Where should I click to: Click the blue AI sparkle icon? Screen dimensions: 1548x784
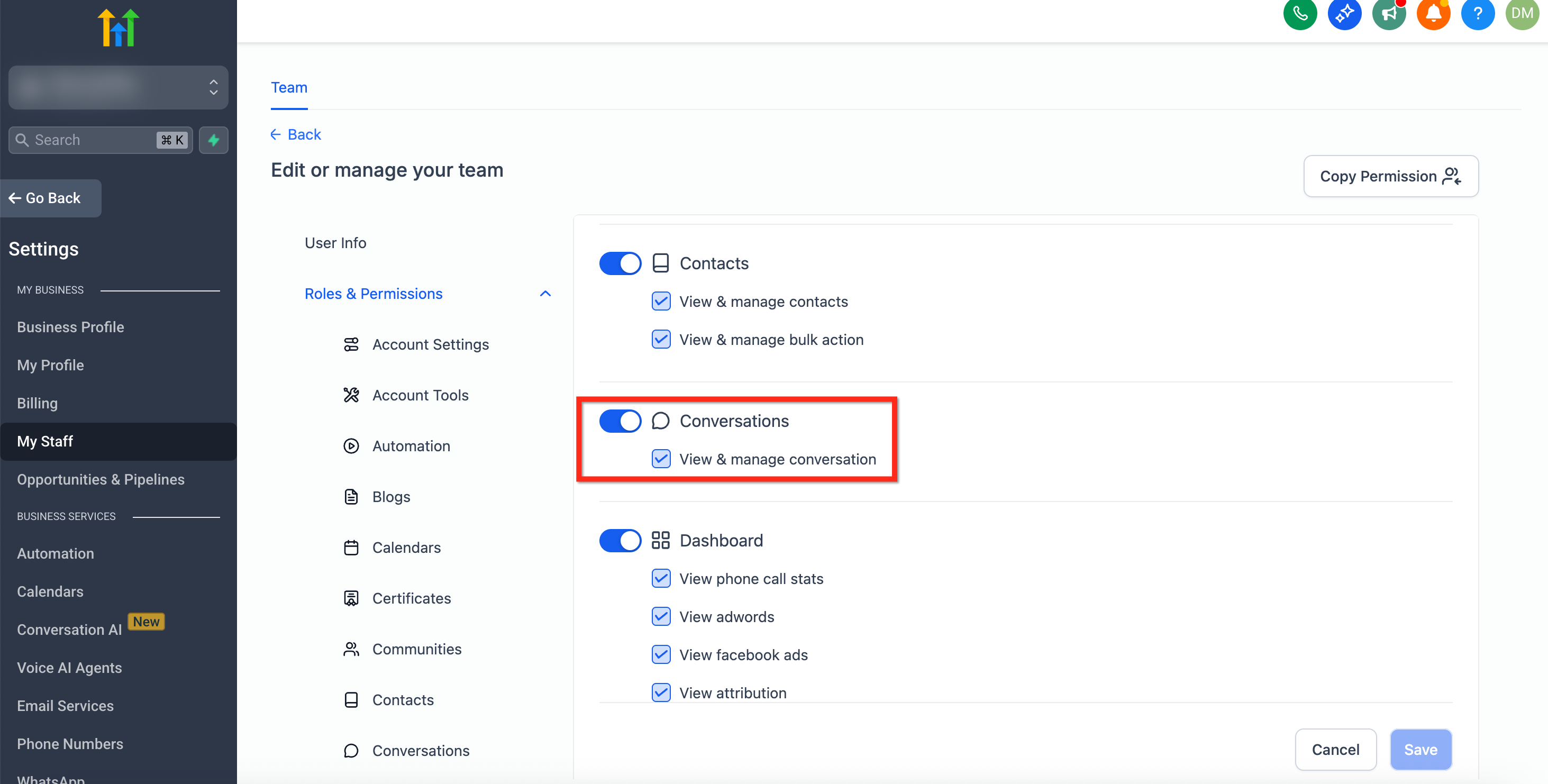[x=1344, y=13]
